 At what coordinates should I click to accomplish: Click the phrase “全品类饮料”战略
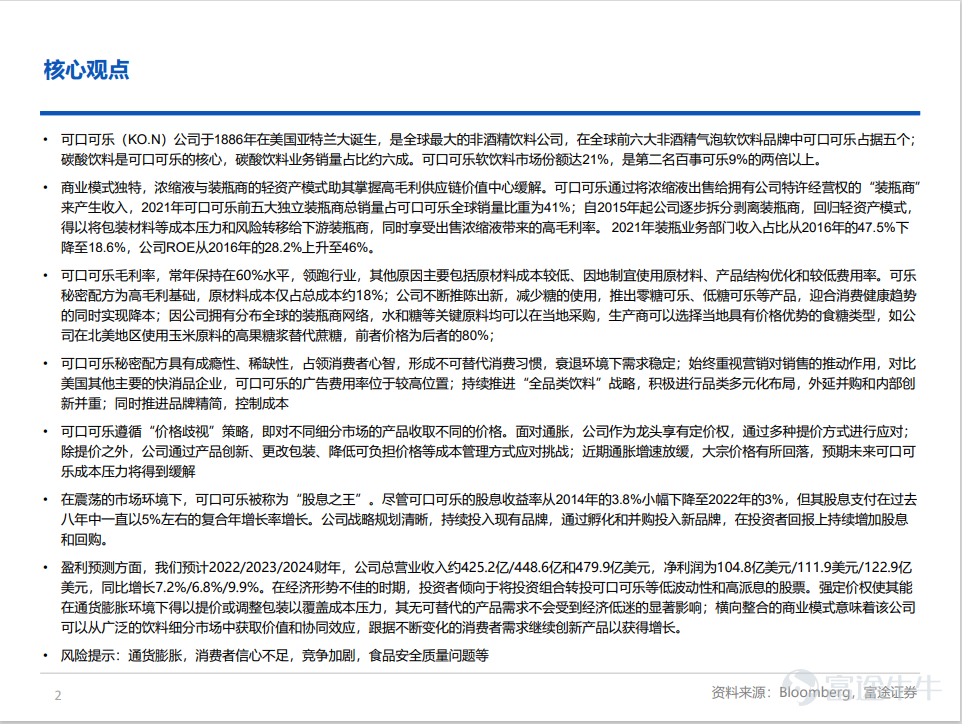tap(579, 383)
